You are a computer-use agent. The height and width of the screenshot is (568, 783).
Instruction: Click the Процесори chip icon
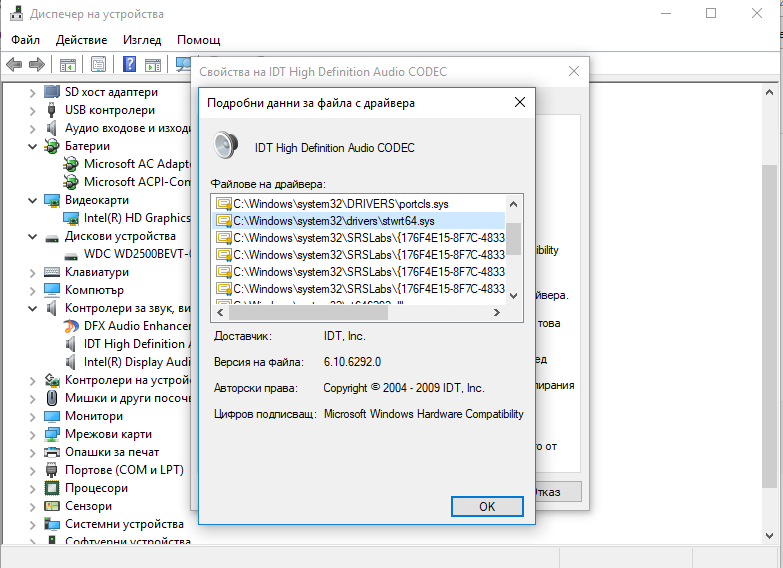pos(52,488)
